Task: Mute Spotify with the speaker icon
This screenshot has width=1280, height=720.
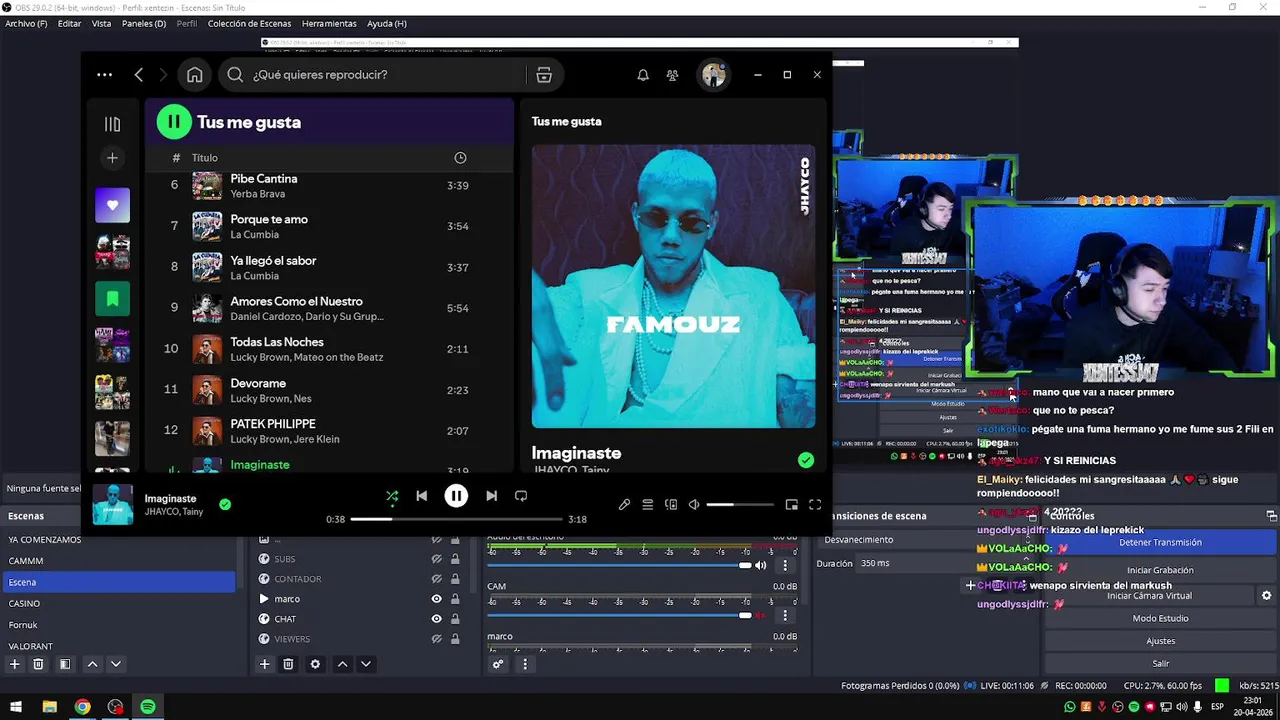Action: [x=694, y=505]
